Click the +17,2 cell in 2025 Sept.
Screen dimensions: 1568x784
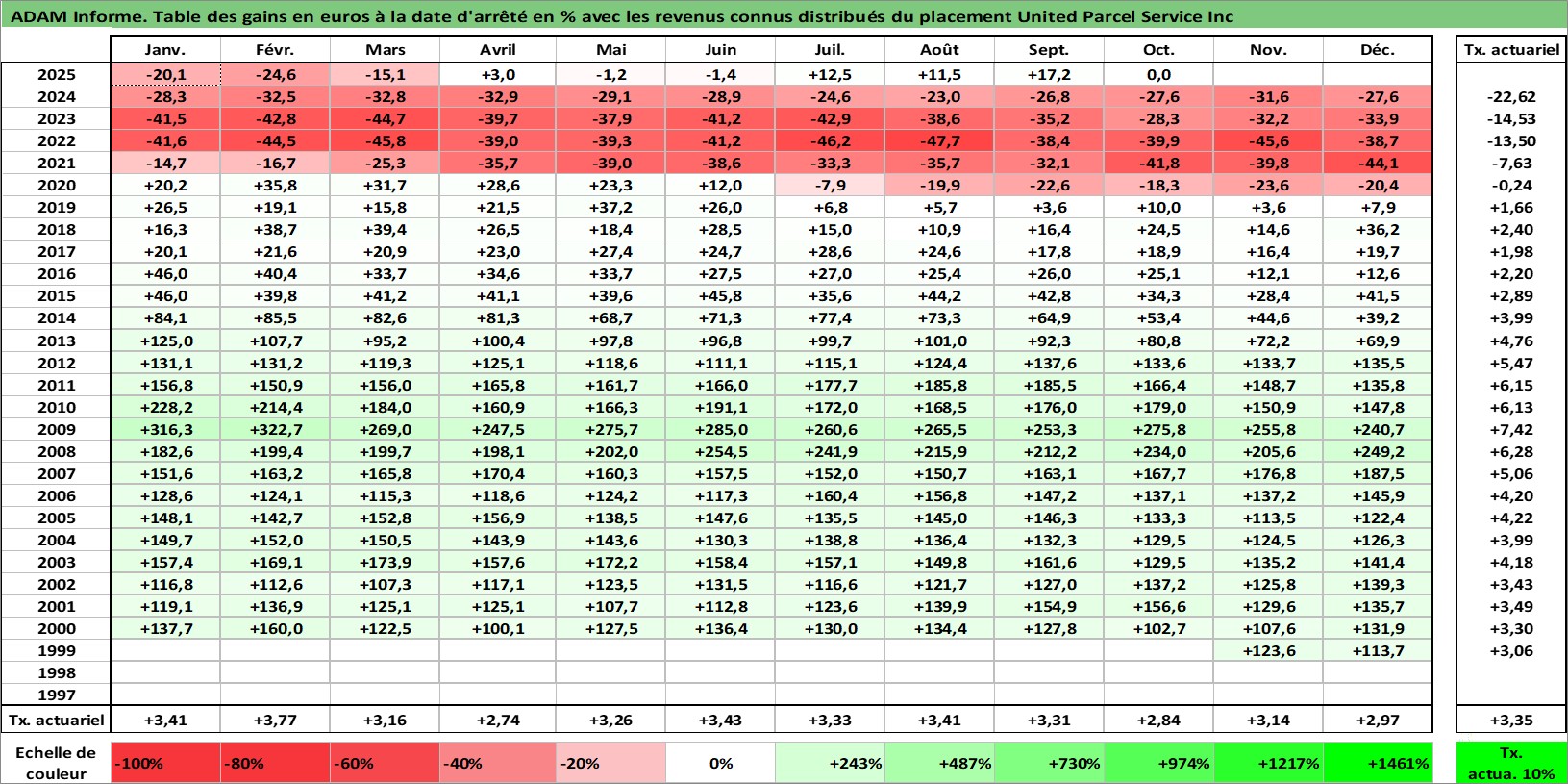(x=1049, y=74)
